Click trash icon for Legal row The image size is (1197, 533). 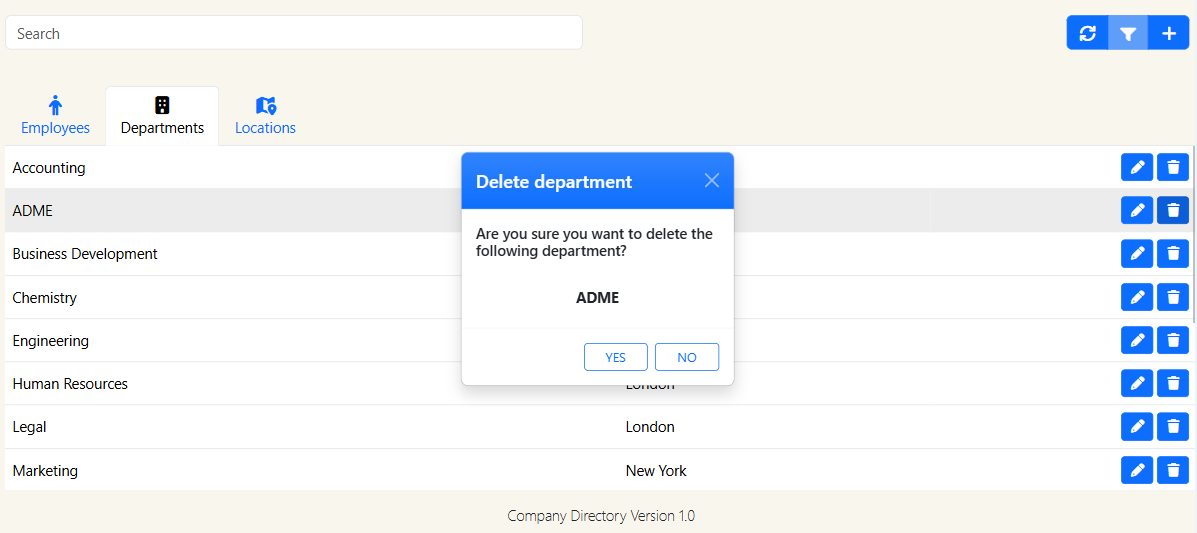(x=1173, y=427)
